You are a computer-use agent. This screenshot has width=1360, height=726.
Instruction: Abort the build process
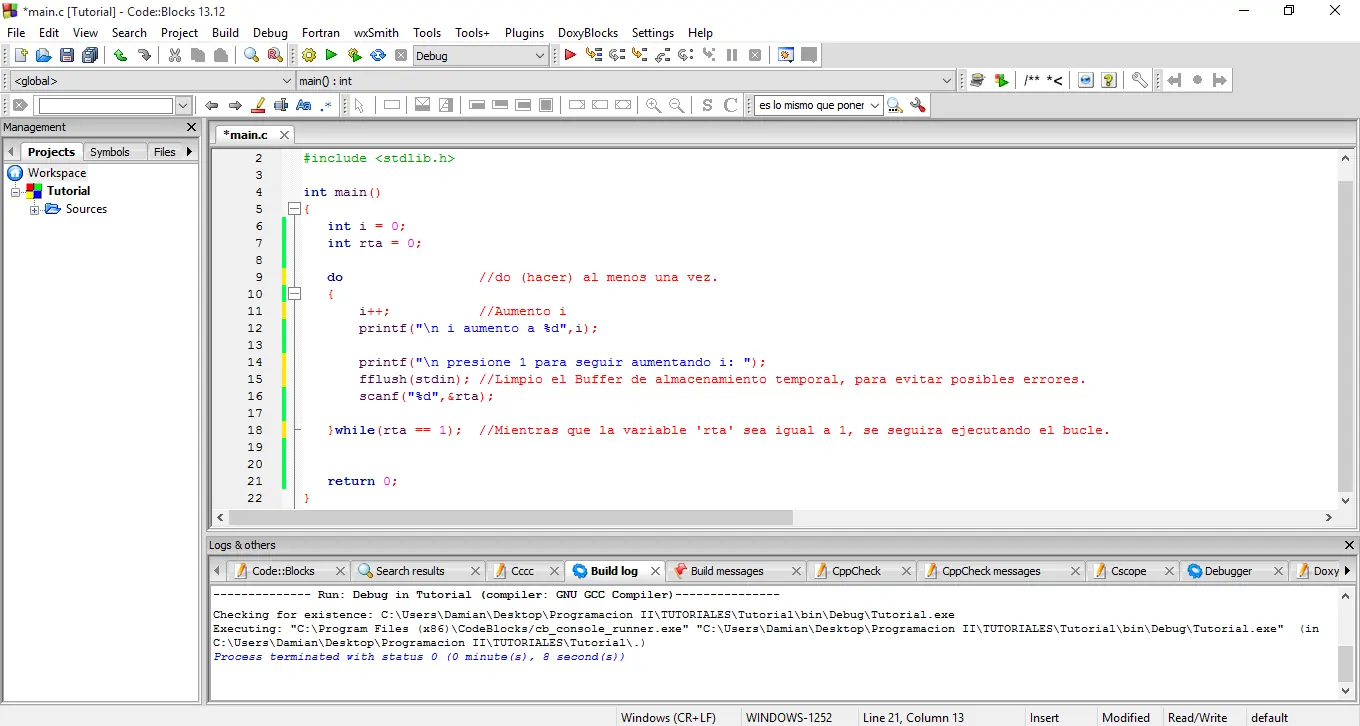click(401, 55)
